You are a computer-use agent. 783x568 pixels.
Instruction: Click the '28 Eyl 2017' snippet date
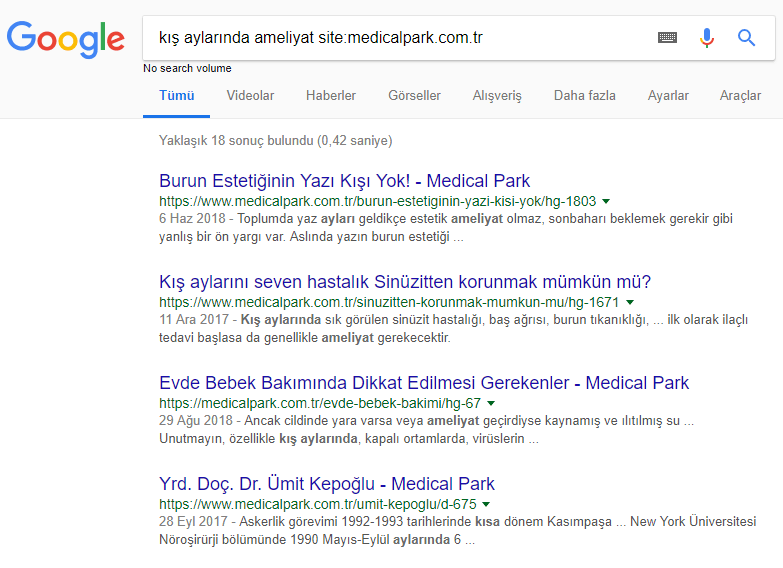(x=193, y=522)
